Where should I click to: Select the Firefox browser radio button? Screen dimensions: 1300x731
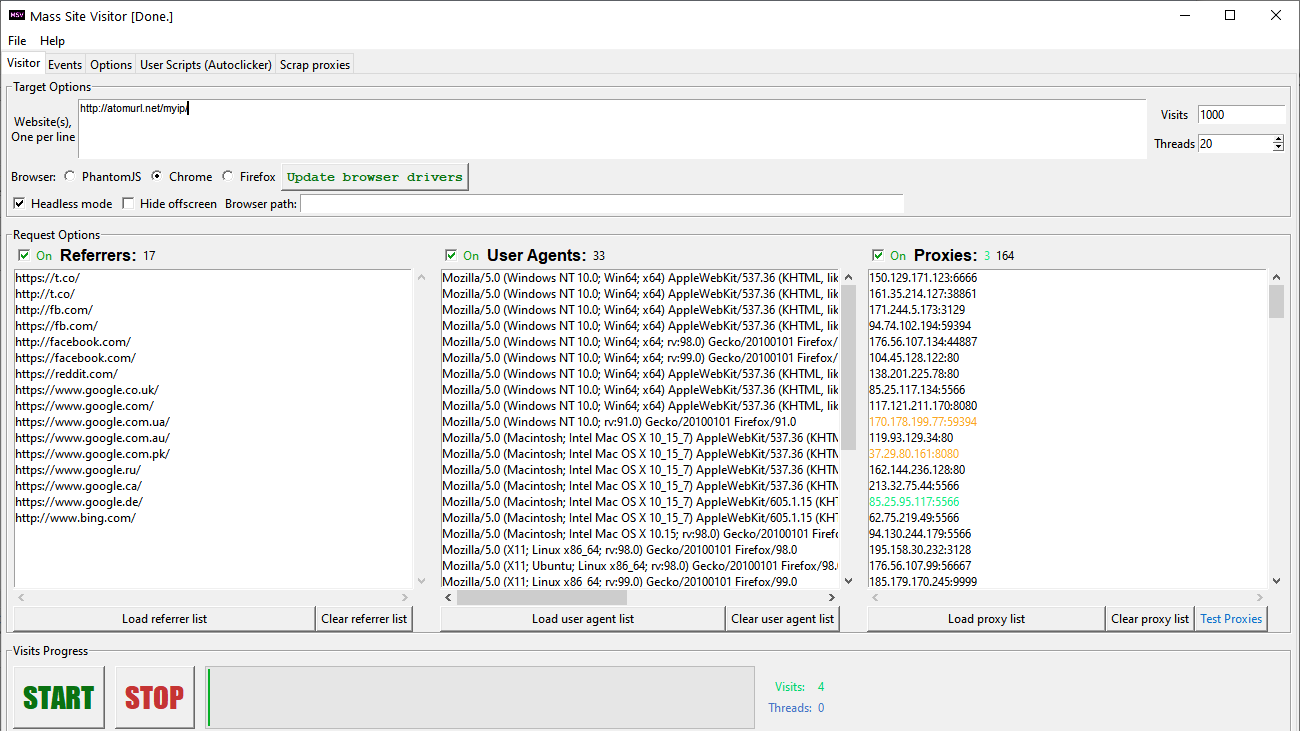pos(228,177)
